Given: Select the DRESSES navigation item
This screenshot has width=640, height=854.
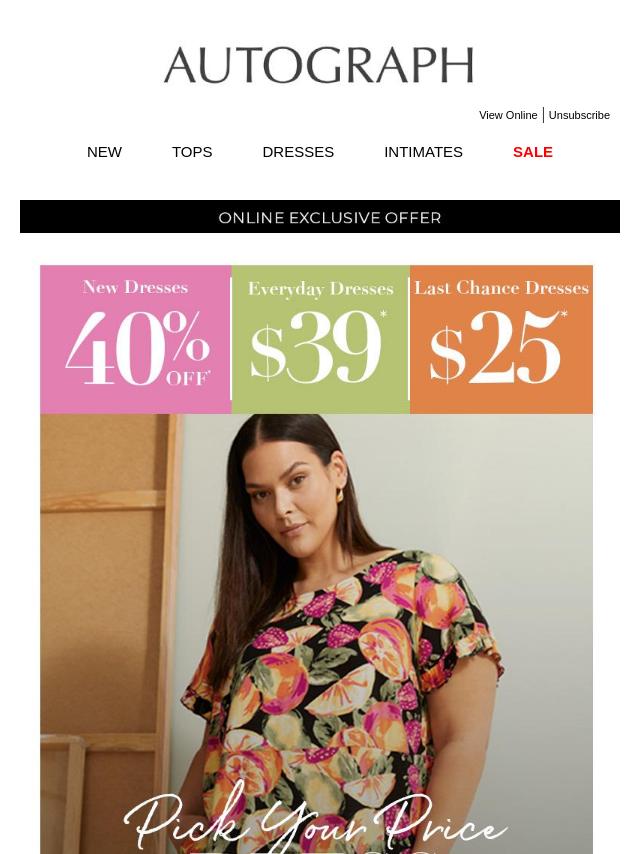Looking at the screenshot, I should (x=298, y=152).
